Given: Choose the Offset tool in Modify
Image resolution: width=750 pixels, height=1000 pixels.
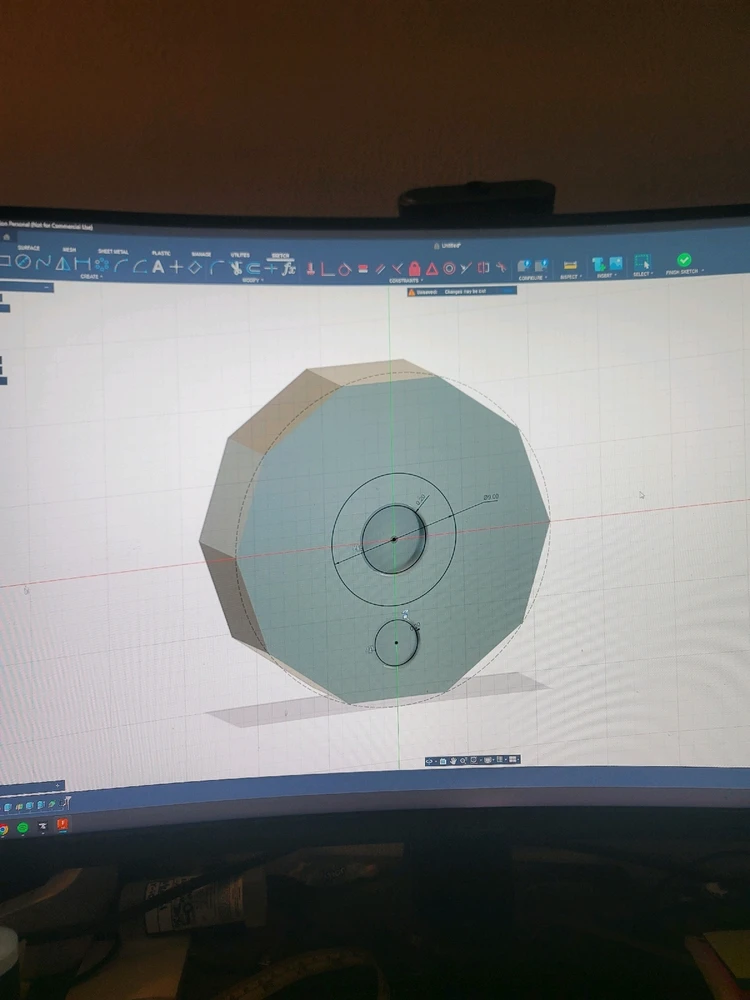Looking at the screenshot, I should click(254, 267).
